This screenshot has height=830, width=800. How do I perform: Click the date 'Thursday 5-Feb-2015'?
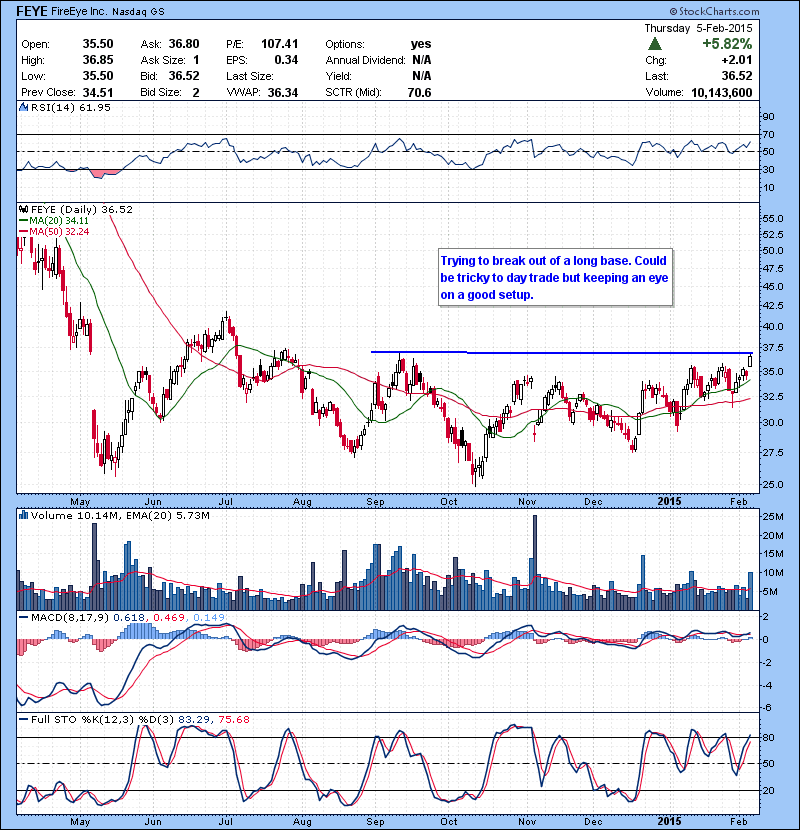tap(698, 28)
